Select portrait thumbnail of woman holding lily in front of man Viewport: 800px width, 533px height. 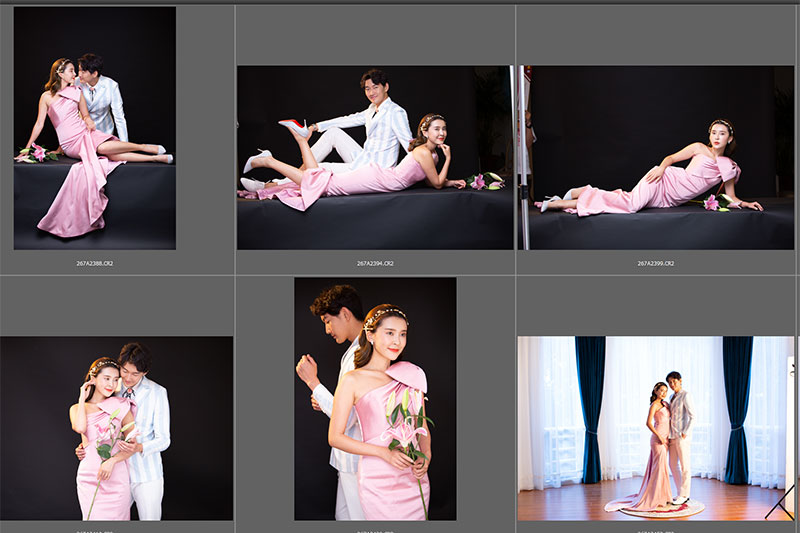pos(375,399)
